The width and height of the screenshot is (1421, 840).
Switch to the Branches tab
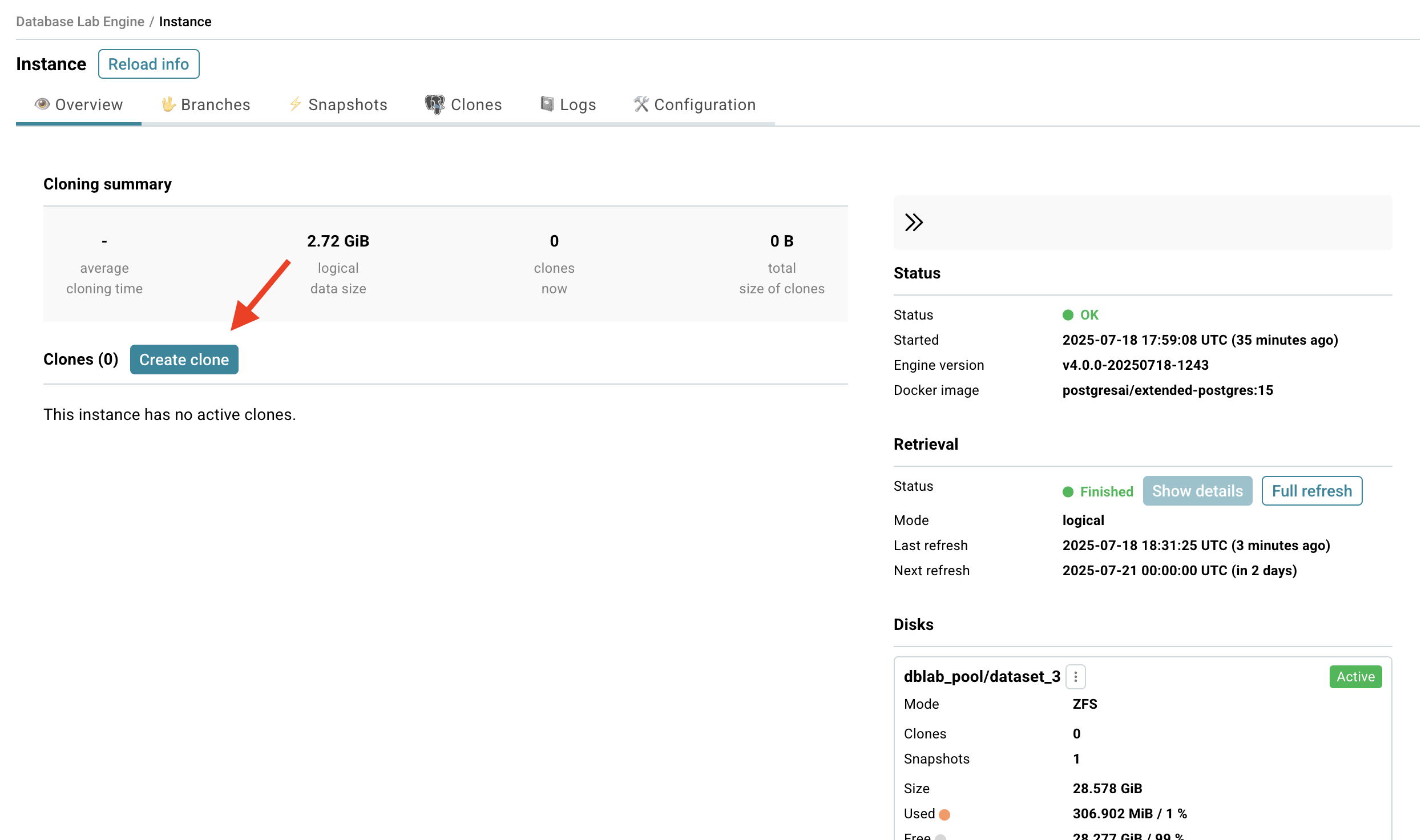pos(205,105)
